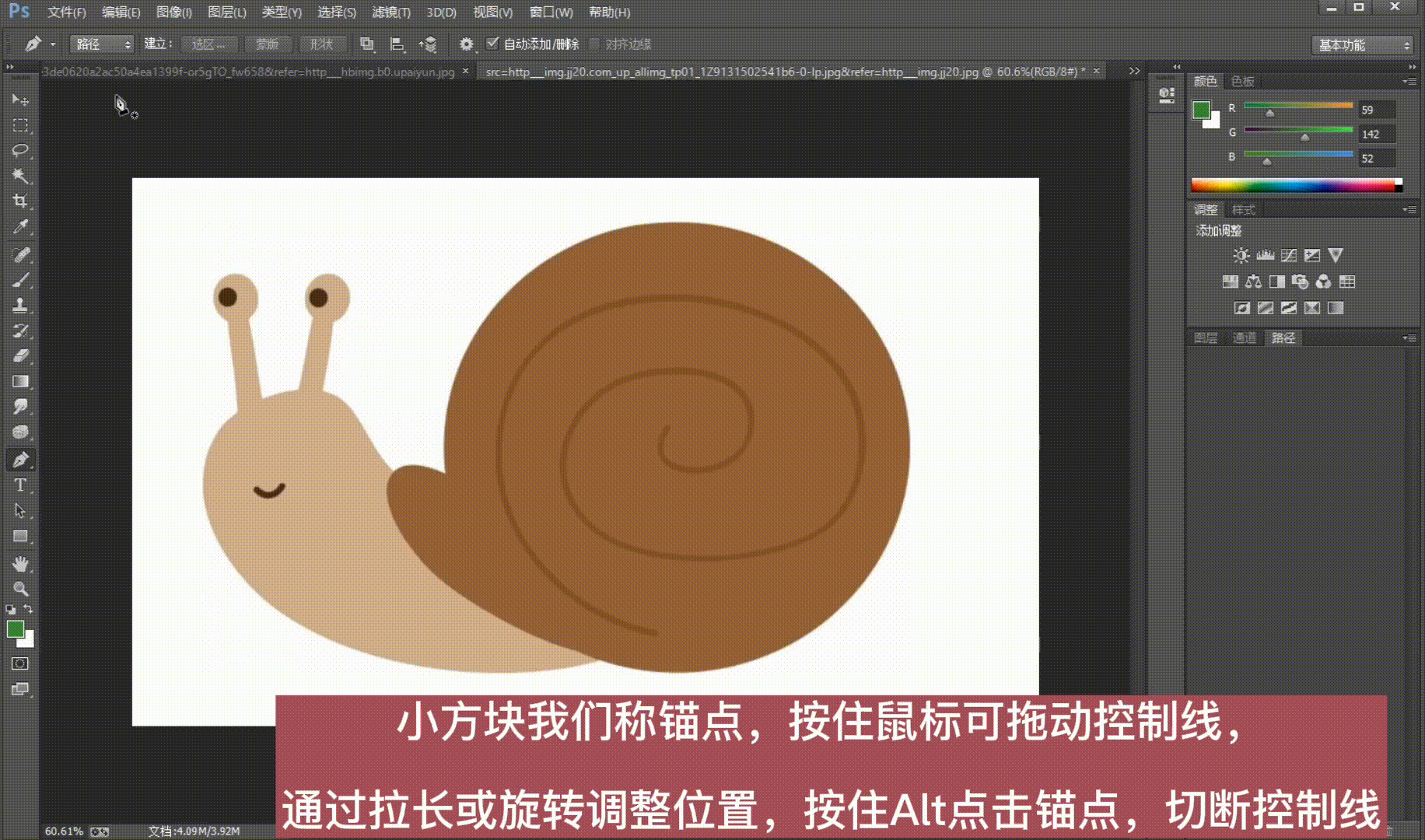Select the Clone Stamp tool
The image size is (1425, 840).
pos(20,305)
